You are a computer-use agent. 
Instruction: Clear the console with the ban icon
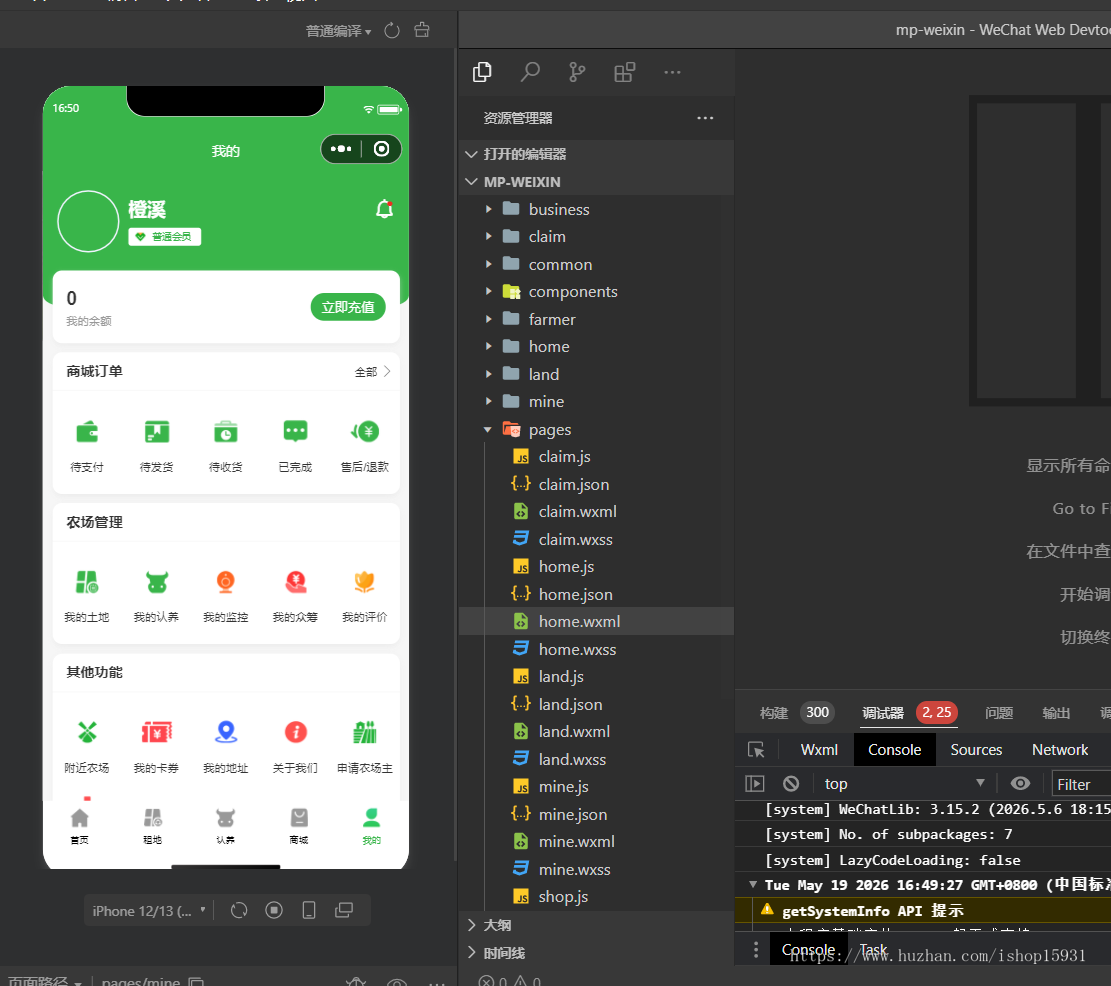tap(791, 783)
